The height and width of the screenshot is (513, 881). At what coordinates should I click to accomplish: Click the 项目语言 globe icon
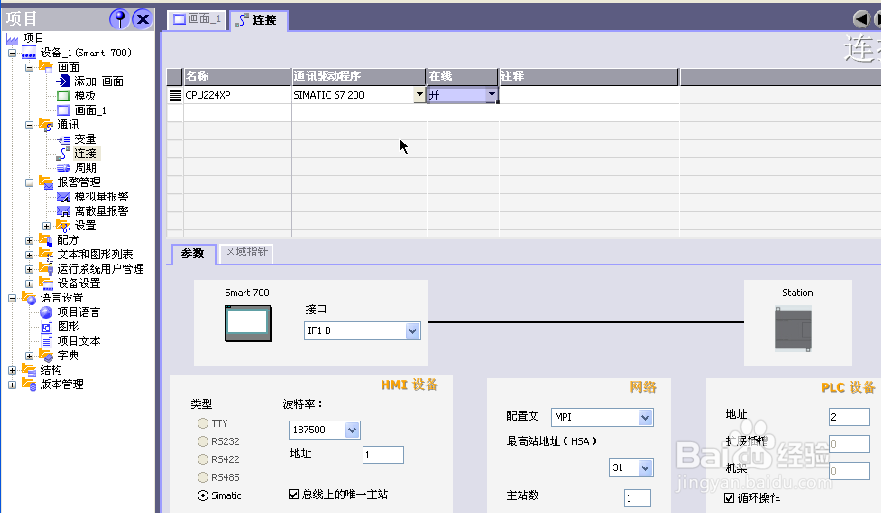(x=46, y=312)
